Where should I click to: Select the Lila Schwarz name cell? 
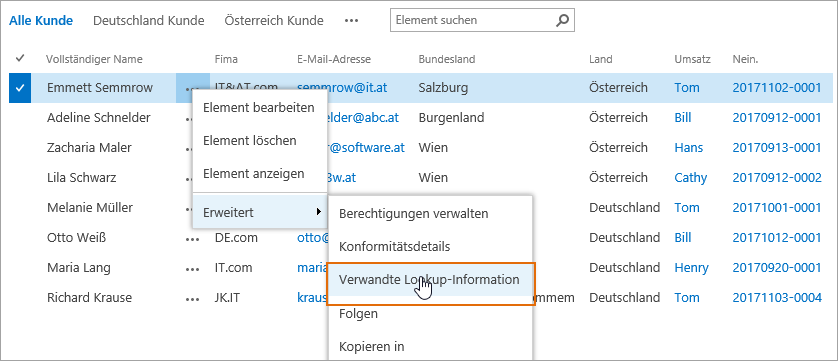(81, 178)
